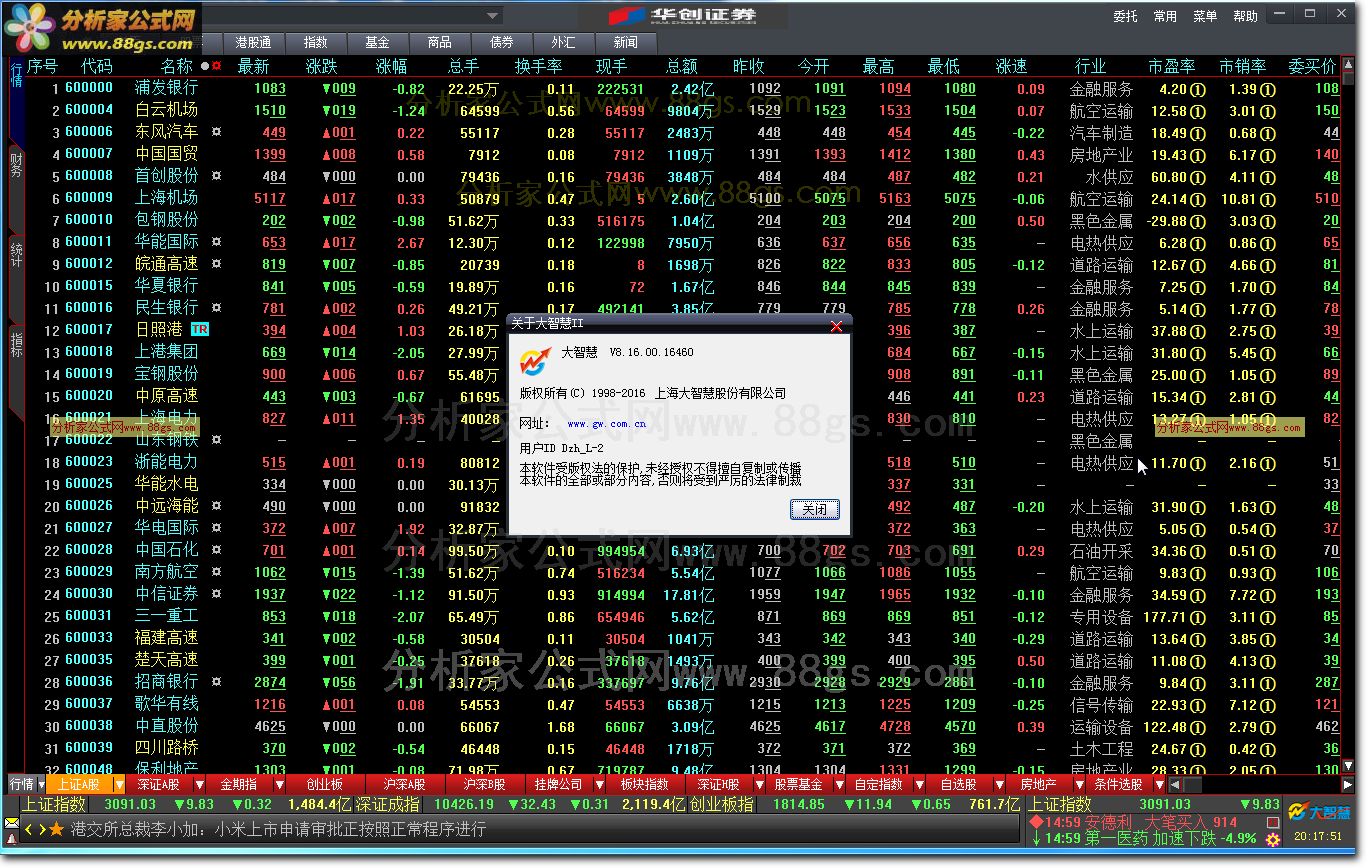Open the 菜单 menu
1368x868 pixels.
[1205, 16]
